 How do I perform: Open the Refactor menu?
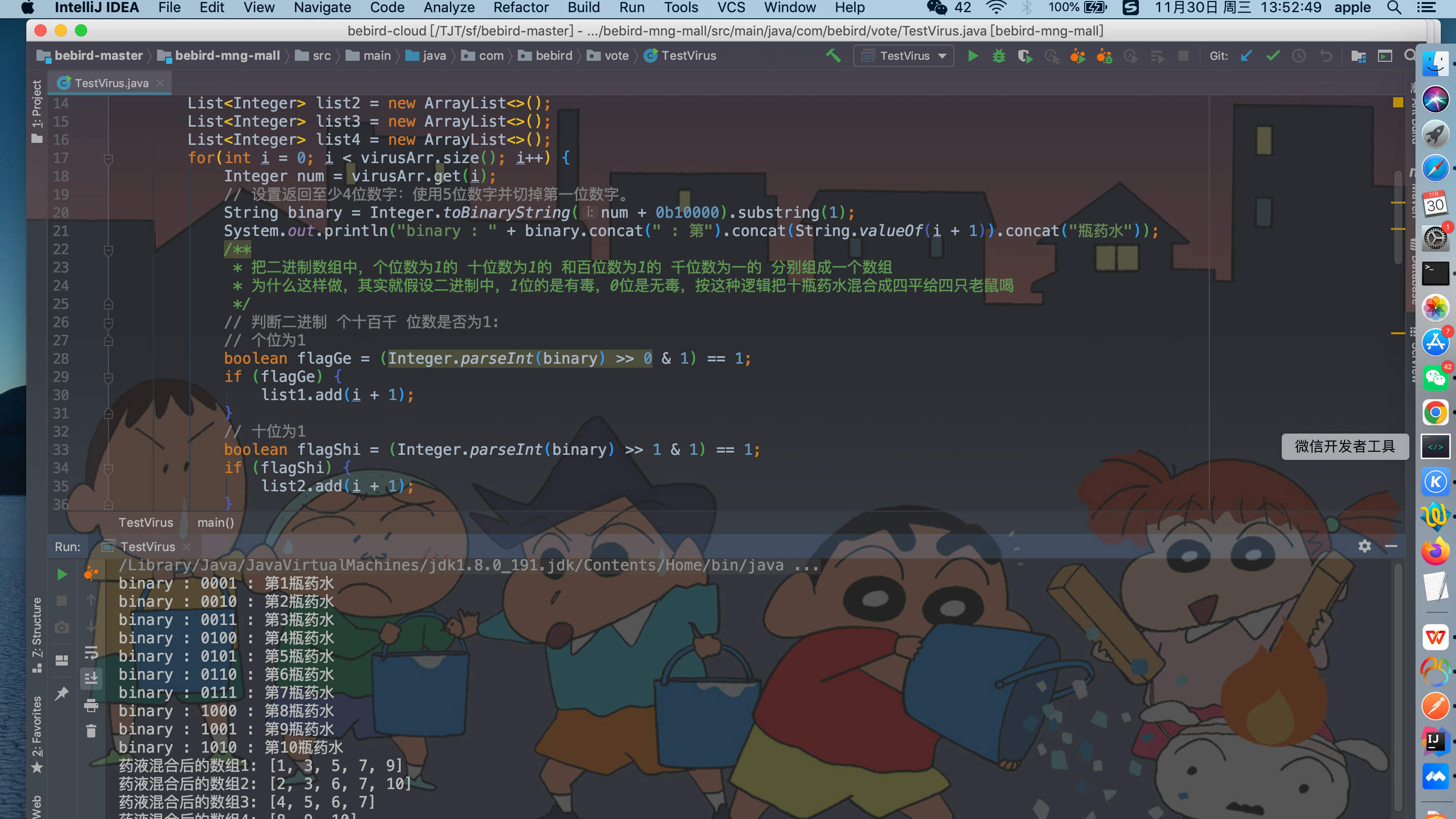(521, 8)
